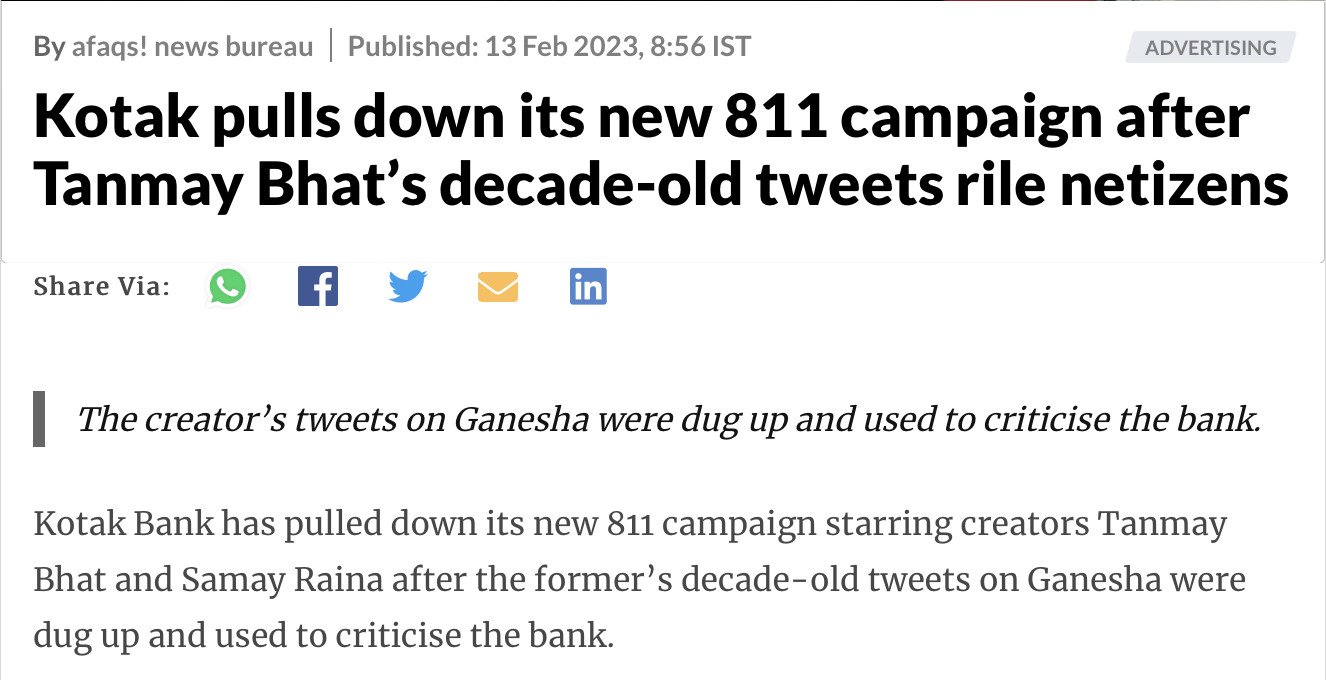The image size is (1326, 680).
Task: Click the gray vertical bar beside the summary
Action: click(x=39, y=419)
